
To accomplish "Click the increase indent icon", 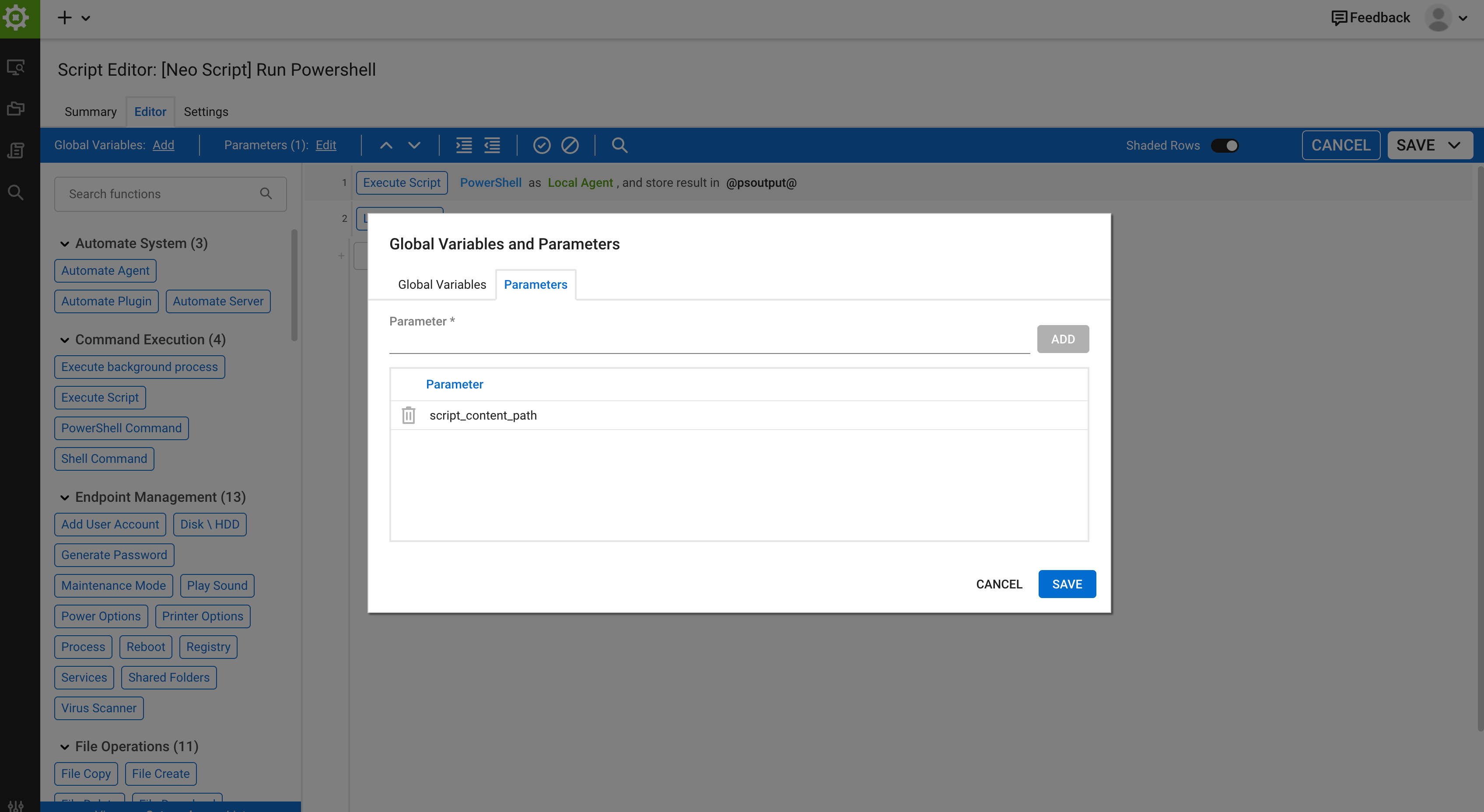I will tap(464, 145).
